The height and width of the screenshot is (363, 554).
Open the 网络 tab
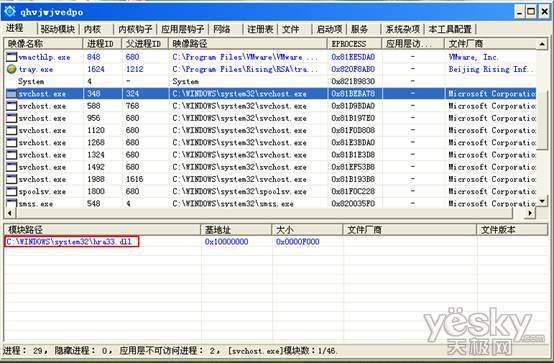[222, 29]
